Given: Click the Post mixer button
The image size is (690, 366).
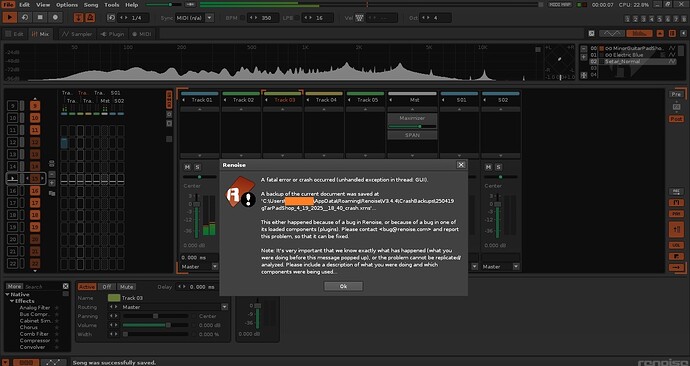Looking at the screenshot, I should [676, 119].
